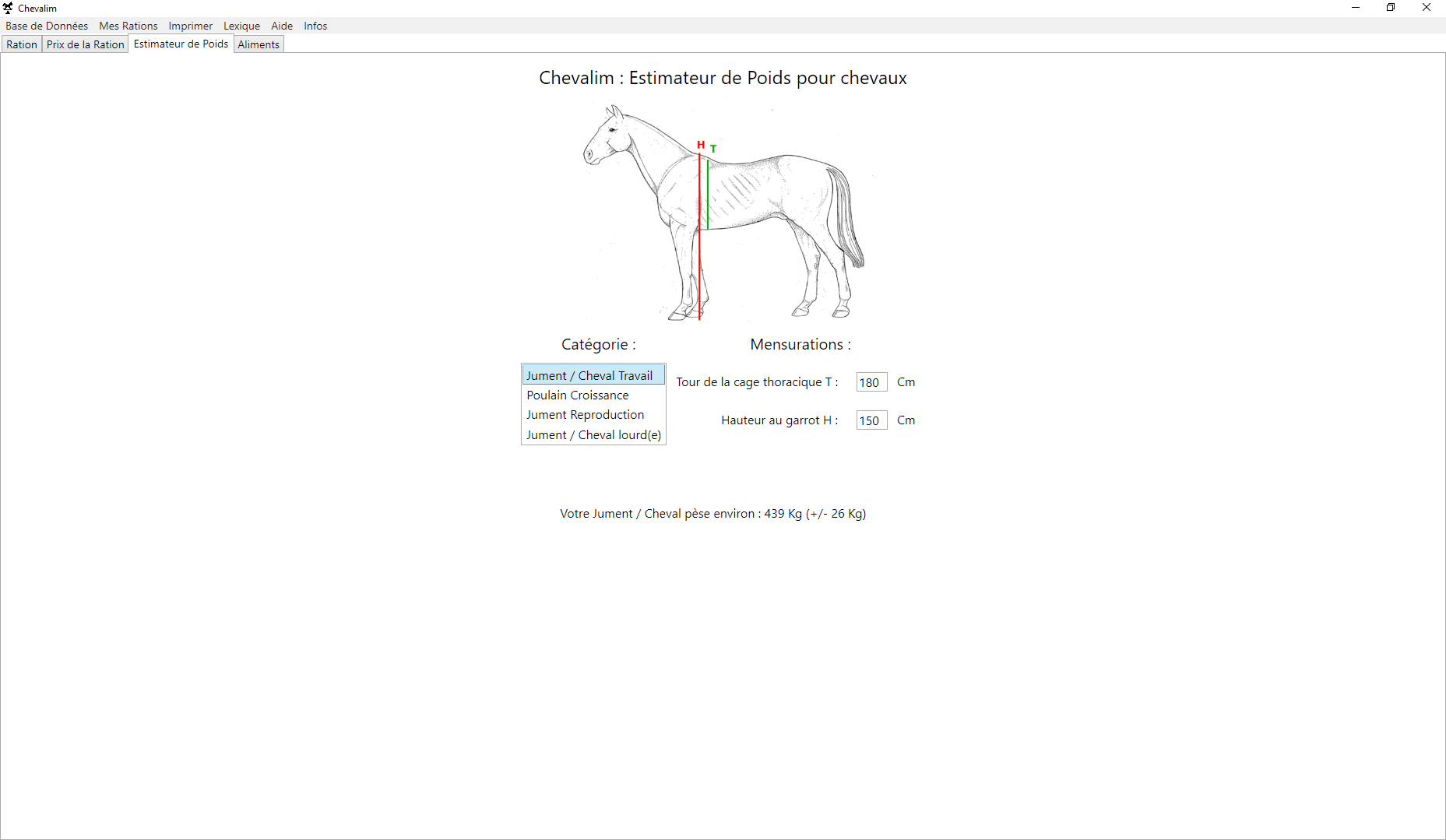Select Jument / Cheval lourd(e) category
The height and width of the screenshot is (840, 1446).
point(593,435)
